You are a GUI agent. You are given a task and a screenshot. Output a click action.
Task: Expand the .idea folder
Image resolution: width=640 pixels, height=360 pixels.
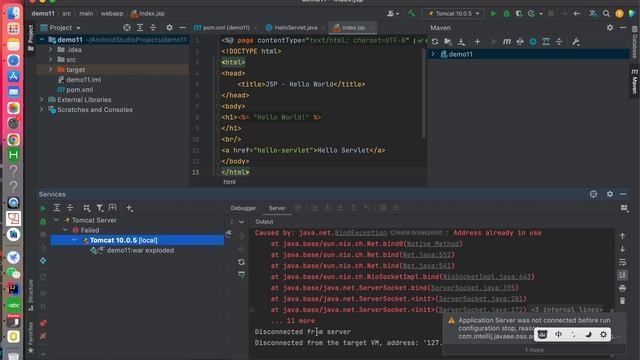[51, 50]
